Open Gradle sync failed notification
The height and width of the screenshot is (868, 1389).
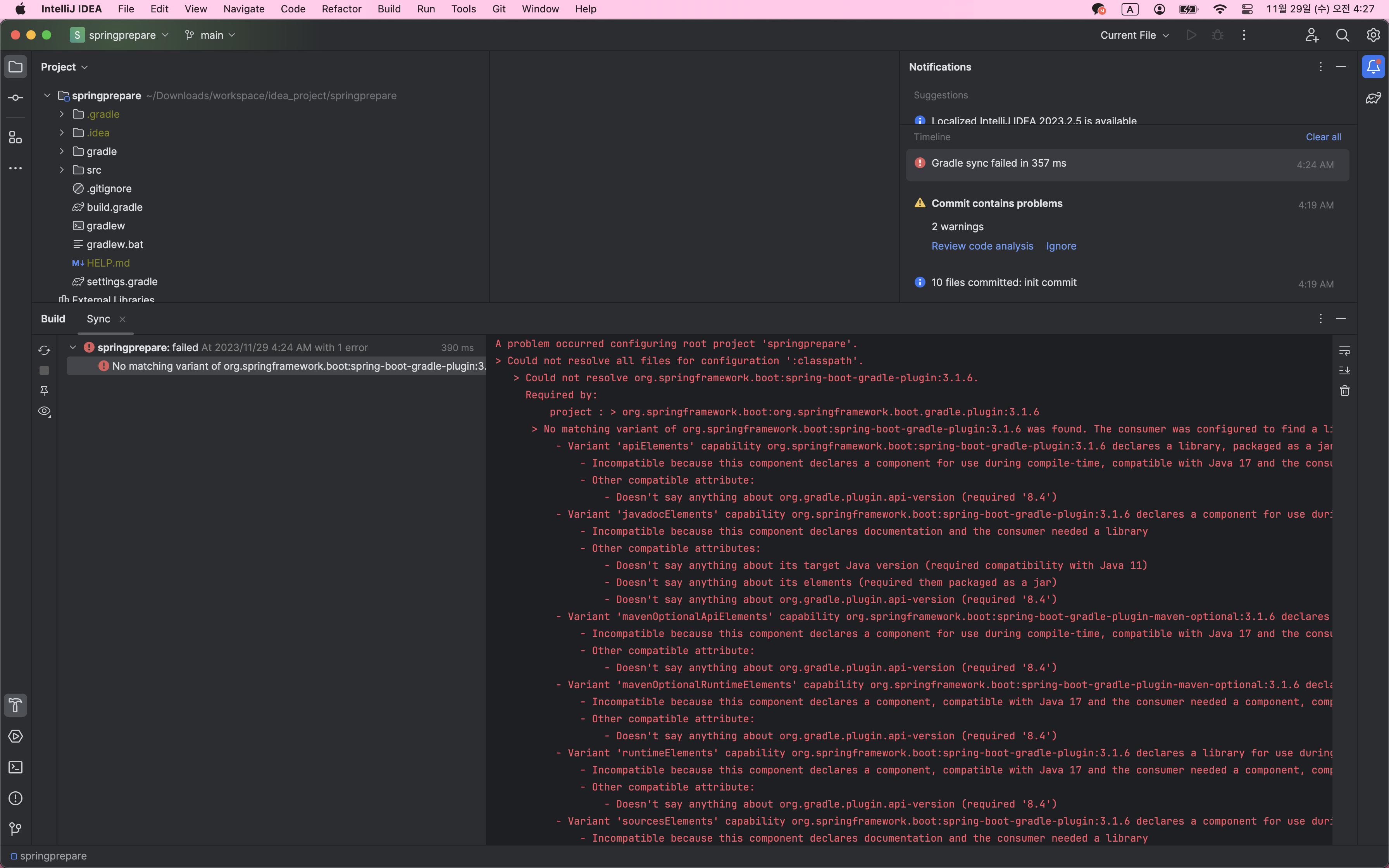[x=1127, y=165]
